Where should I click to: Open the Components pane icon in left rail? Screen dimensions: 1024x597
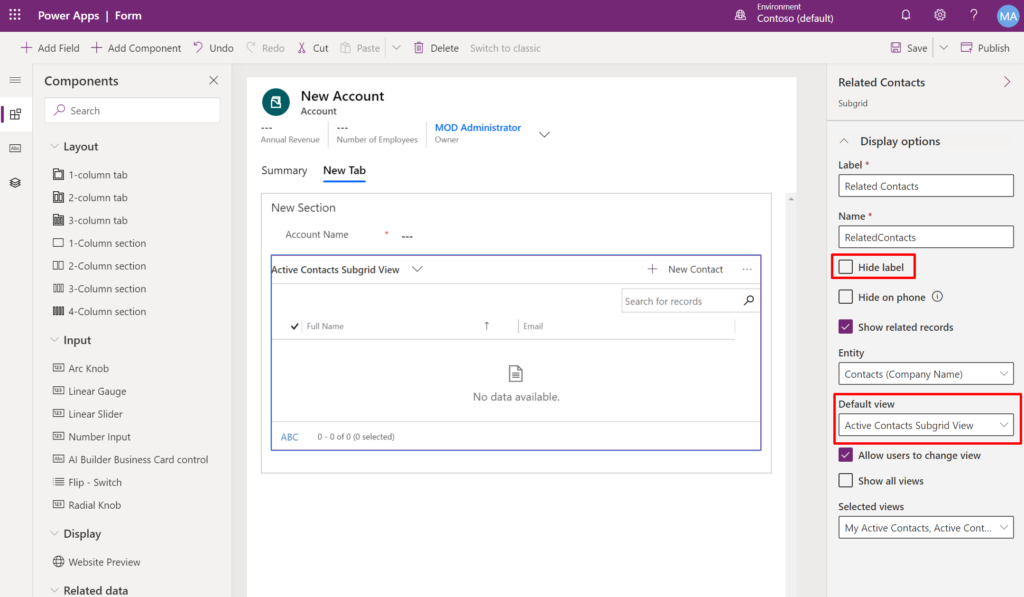(15, 114)
